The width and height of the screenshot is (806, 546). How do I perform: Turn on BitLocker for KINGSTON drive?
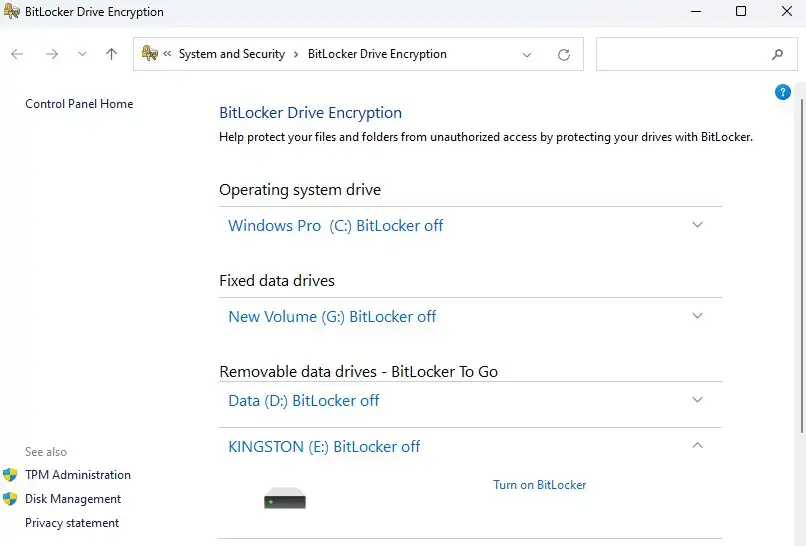tap(540, 485)
